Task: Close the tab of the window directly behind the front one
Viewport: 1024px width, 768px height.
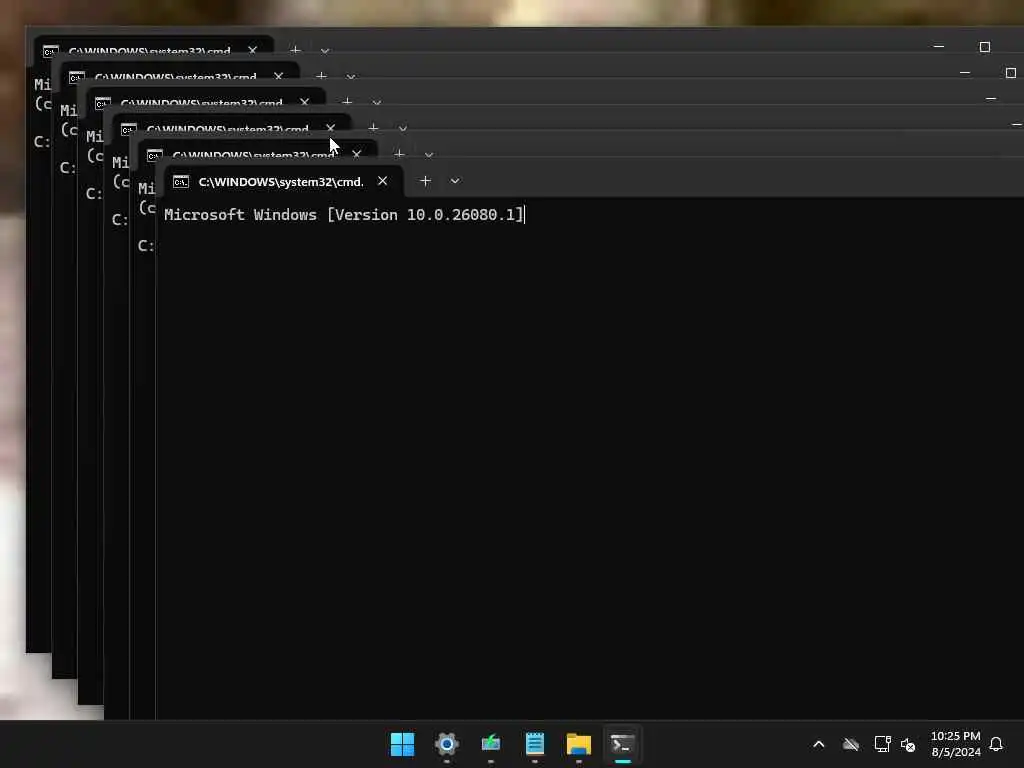Action: pyautogui.click(x=357, y=155)
